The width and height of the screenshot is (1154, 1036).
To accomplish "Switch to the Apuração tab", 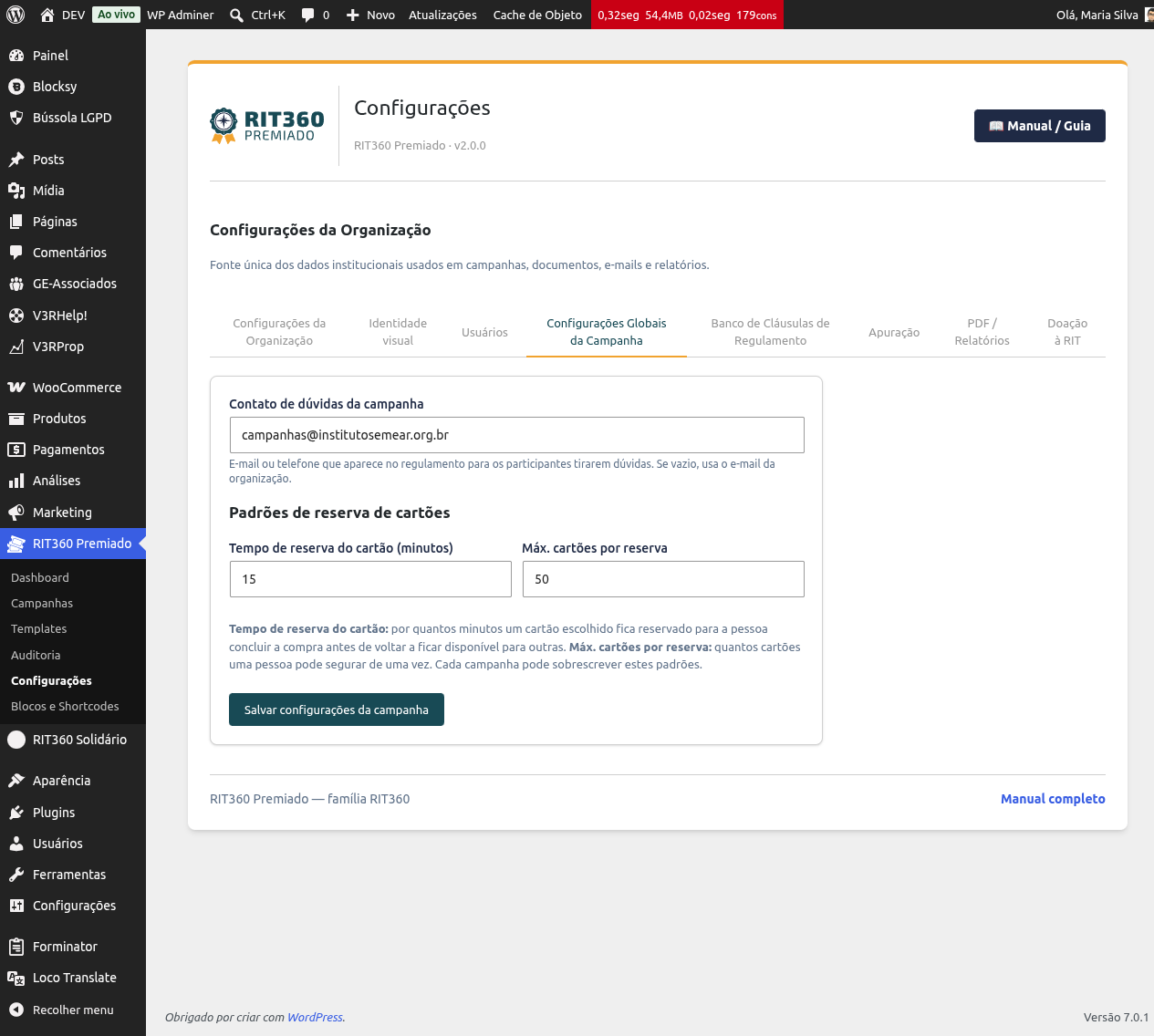I will pyautogui.click(x=894, y=332).
